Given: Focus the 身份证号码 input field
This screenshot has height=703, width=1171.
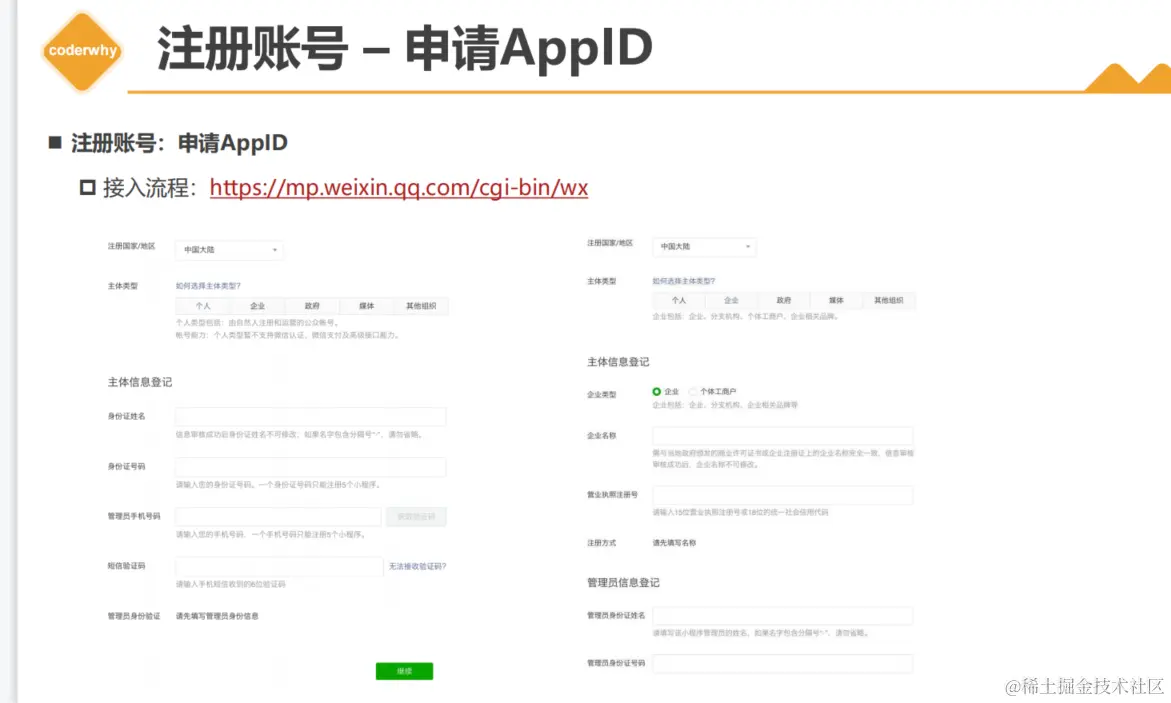Looking at the screenshot, I should [311, 467].
